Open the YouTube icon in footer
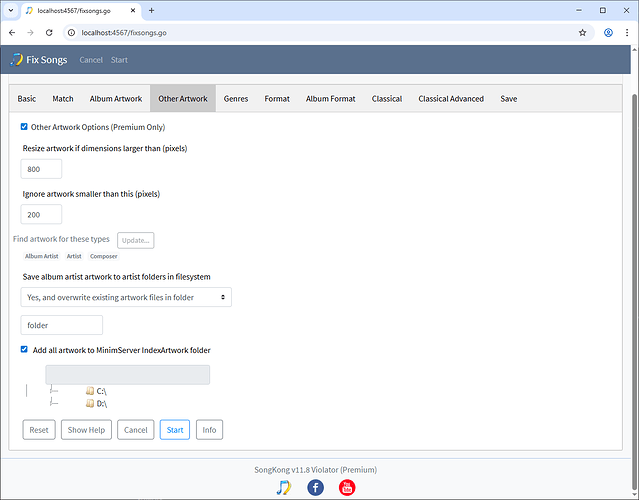The width and height of the screenshot is (639, 500). tap(347, 487)
